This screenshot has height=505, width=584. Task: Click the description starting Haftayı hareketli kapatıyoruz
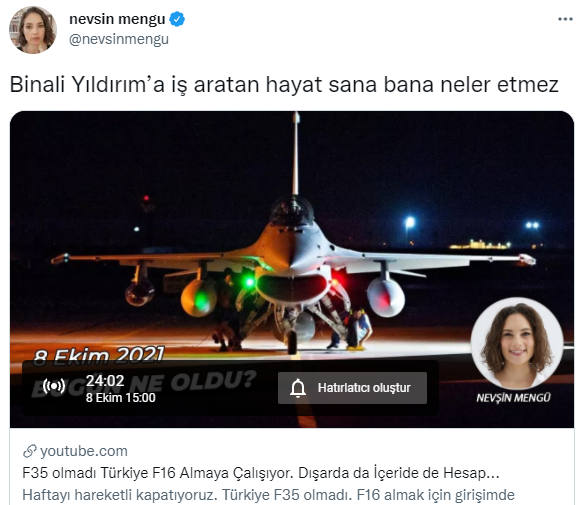[268, 495]
